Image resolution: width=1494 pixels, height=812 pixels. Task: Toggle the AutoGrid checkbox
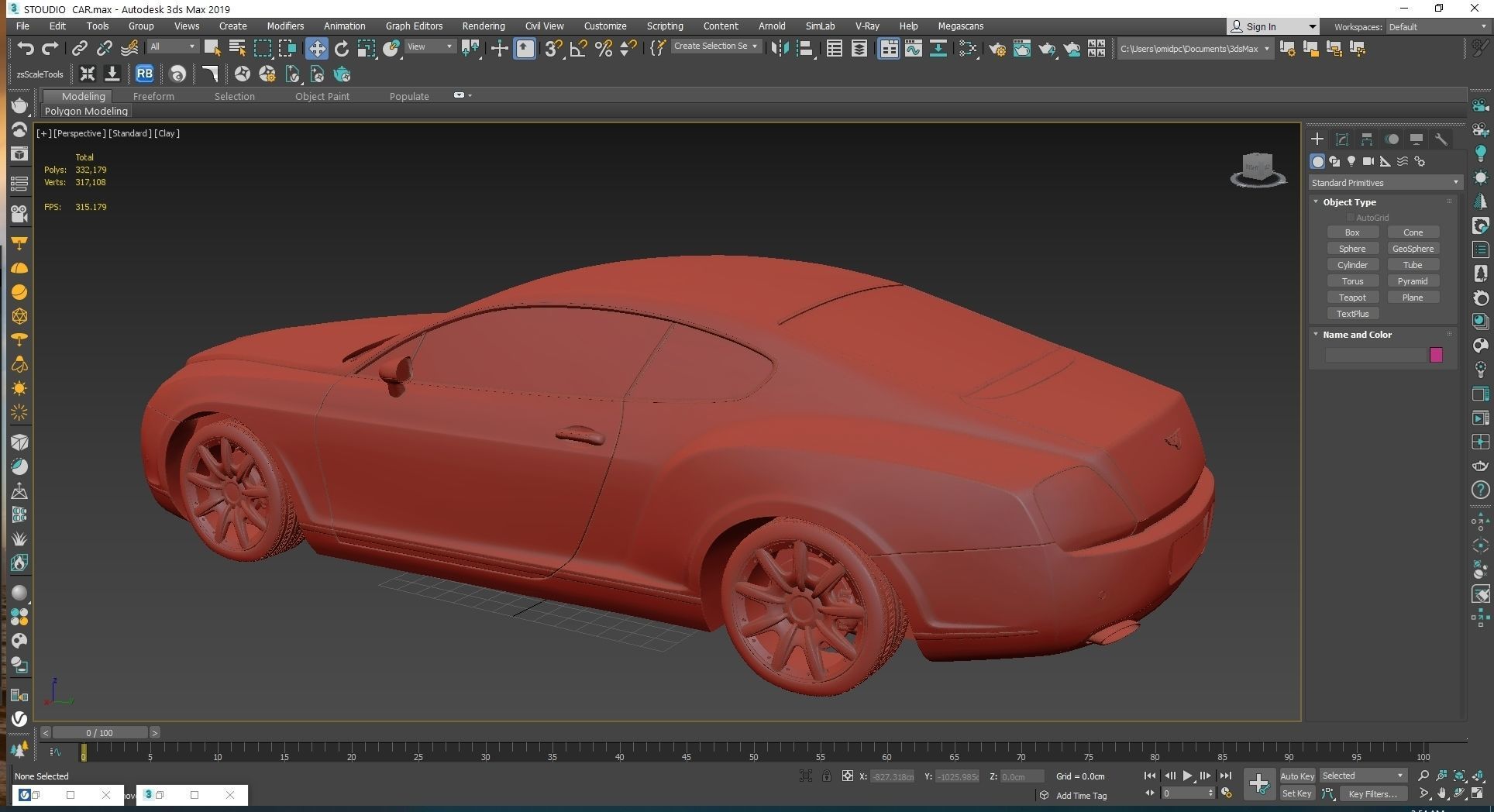point(1351,218)
